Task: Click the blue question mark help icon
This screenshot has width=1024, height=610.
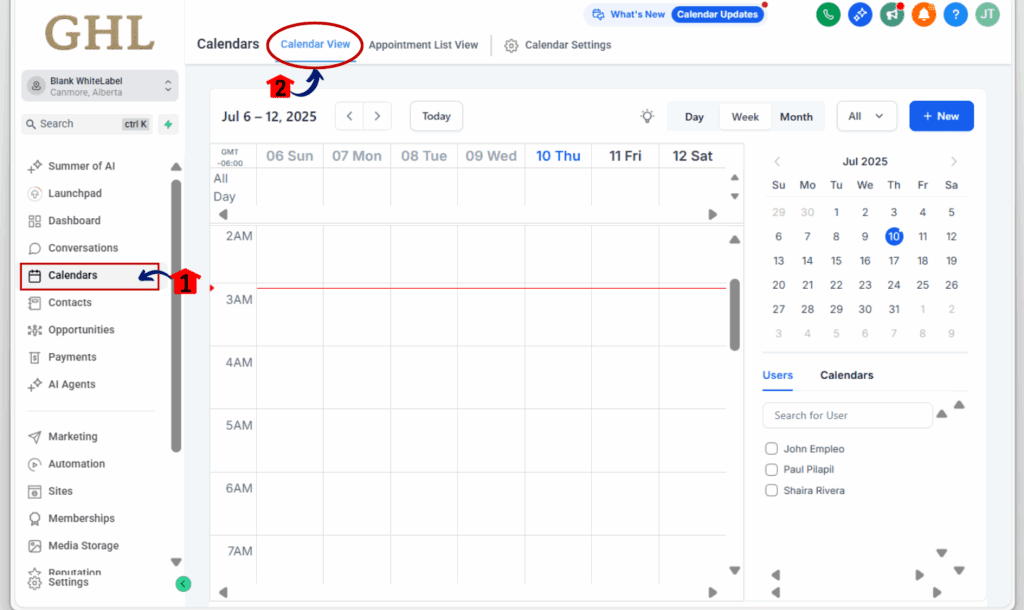Action: tap(955, 14)
